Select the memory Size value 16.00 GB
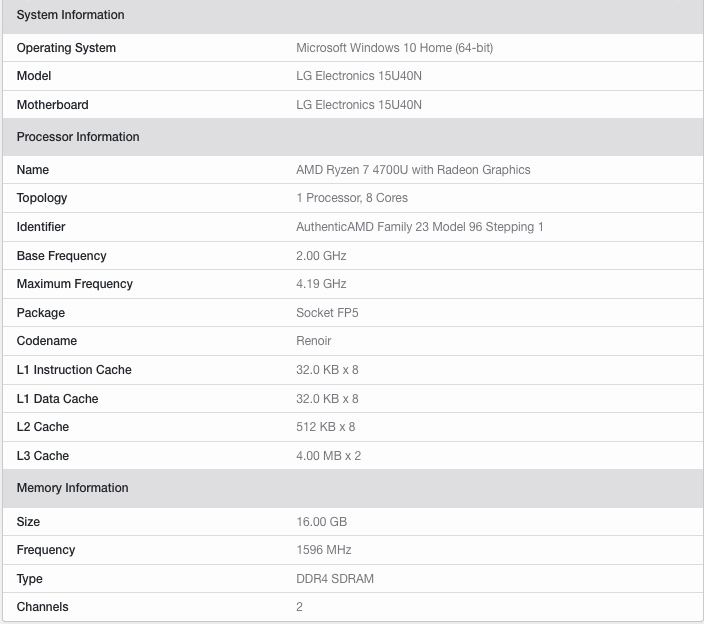This screenshot has height=624, width=704. [x=321, y=522]
